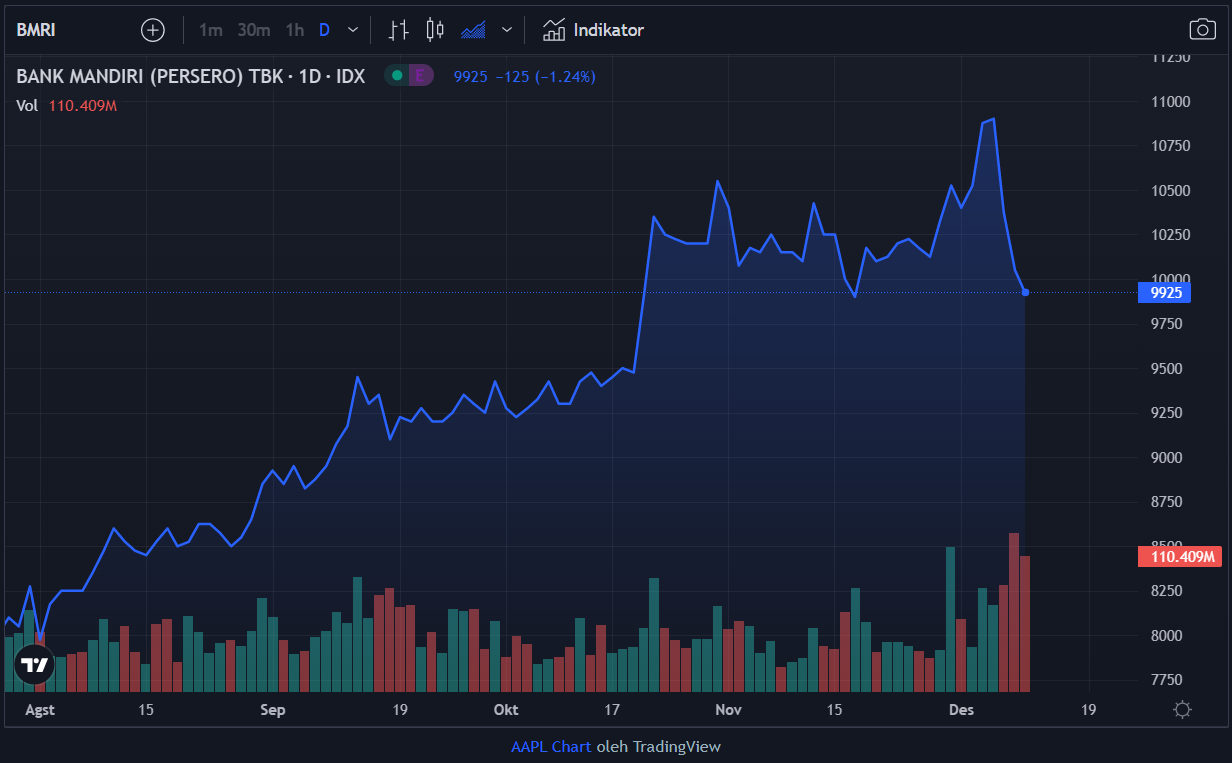This screenshot has height=763, width=1232.
Task: Select the 30m timeframe
Action: 254,30
